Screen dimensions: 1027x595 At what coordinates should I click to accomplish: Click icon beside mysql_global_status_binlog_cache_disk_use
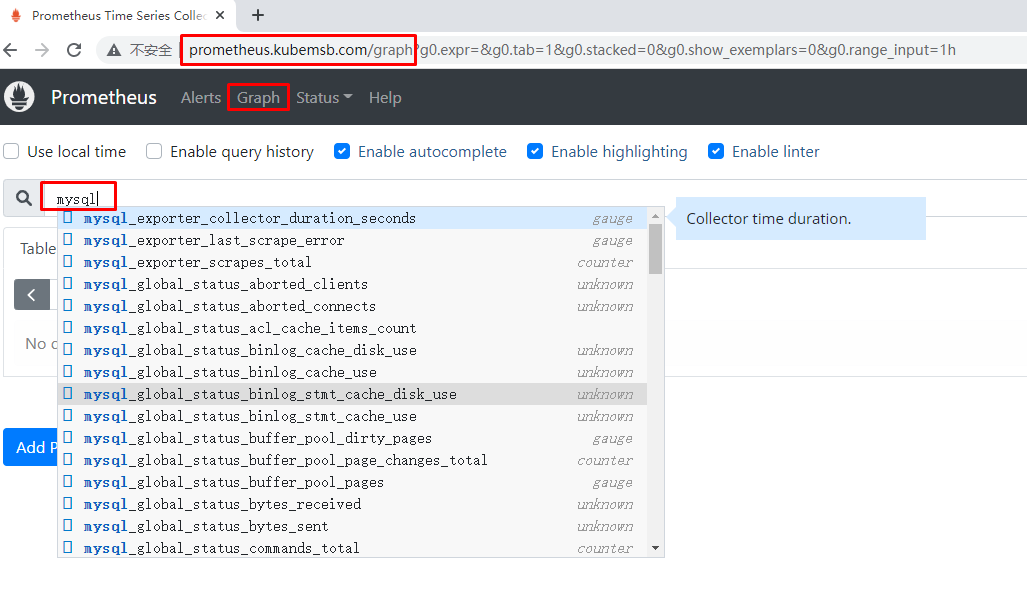coord(68,349)
